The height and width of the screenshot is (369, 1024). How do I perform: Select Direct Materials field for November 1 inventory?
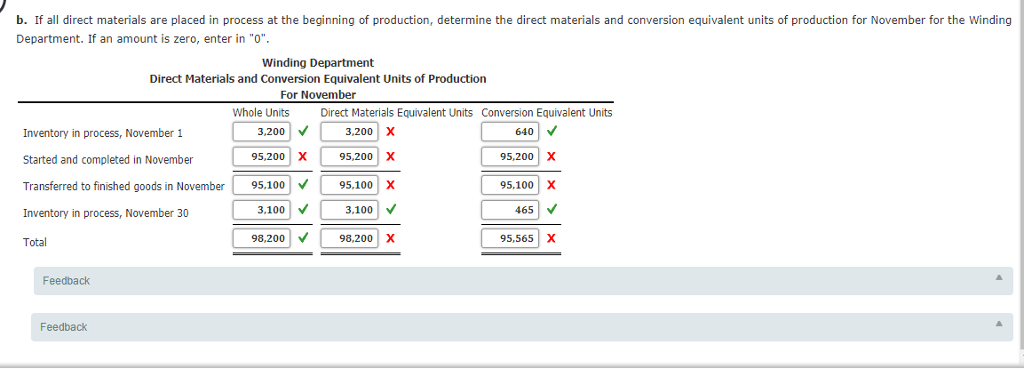point(348,131)
